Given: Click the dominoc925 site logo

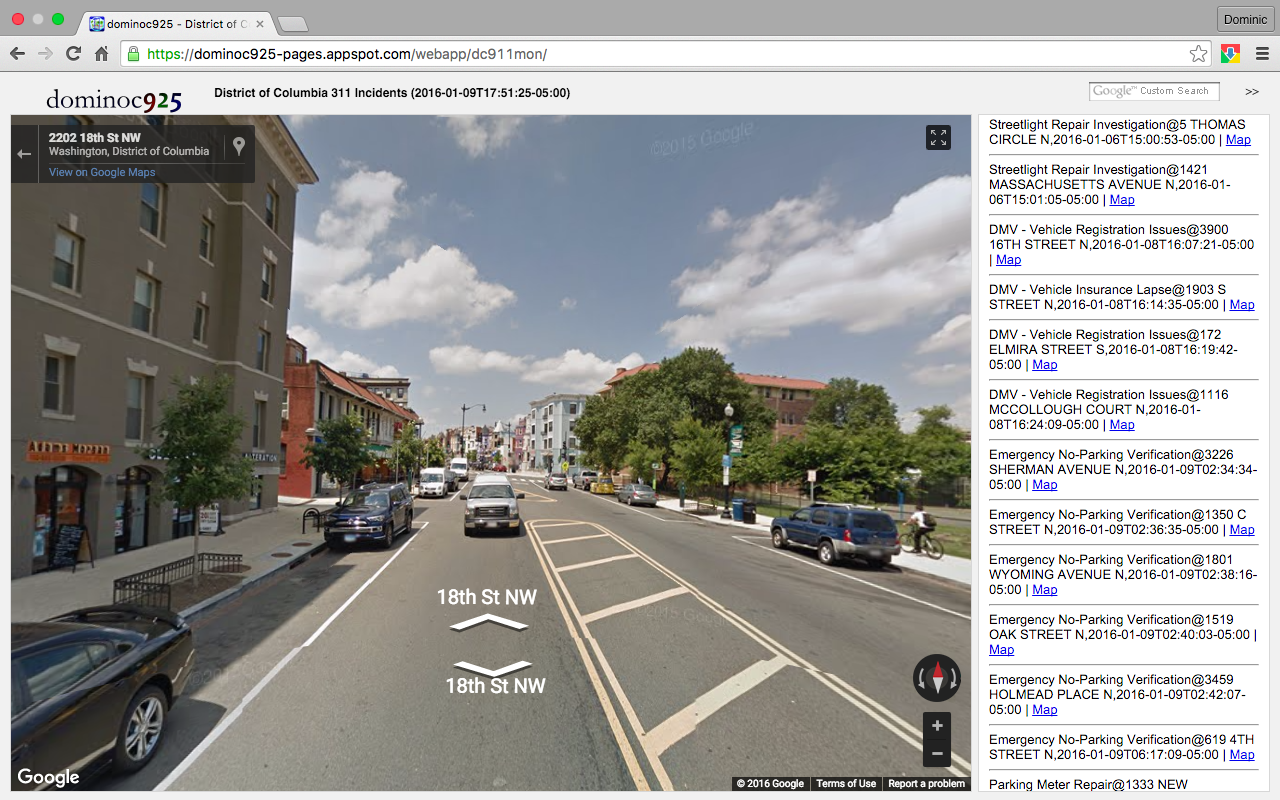Looking at the screenshot, I should click(114, 100).
